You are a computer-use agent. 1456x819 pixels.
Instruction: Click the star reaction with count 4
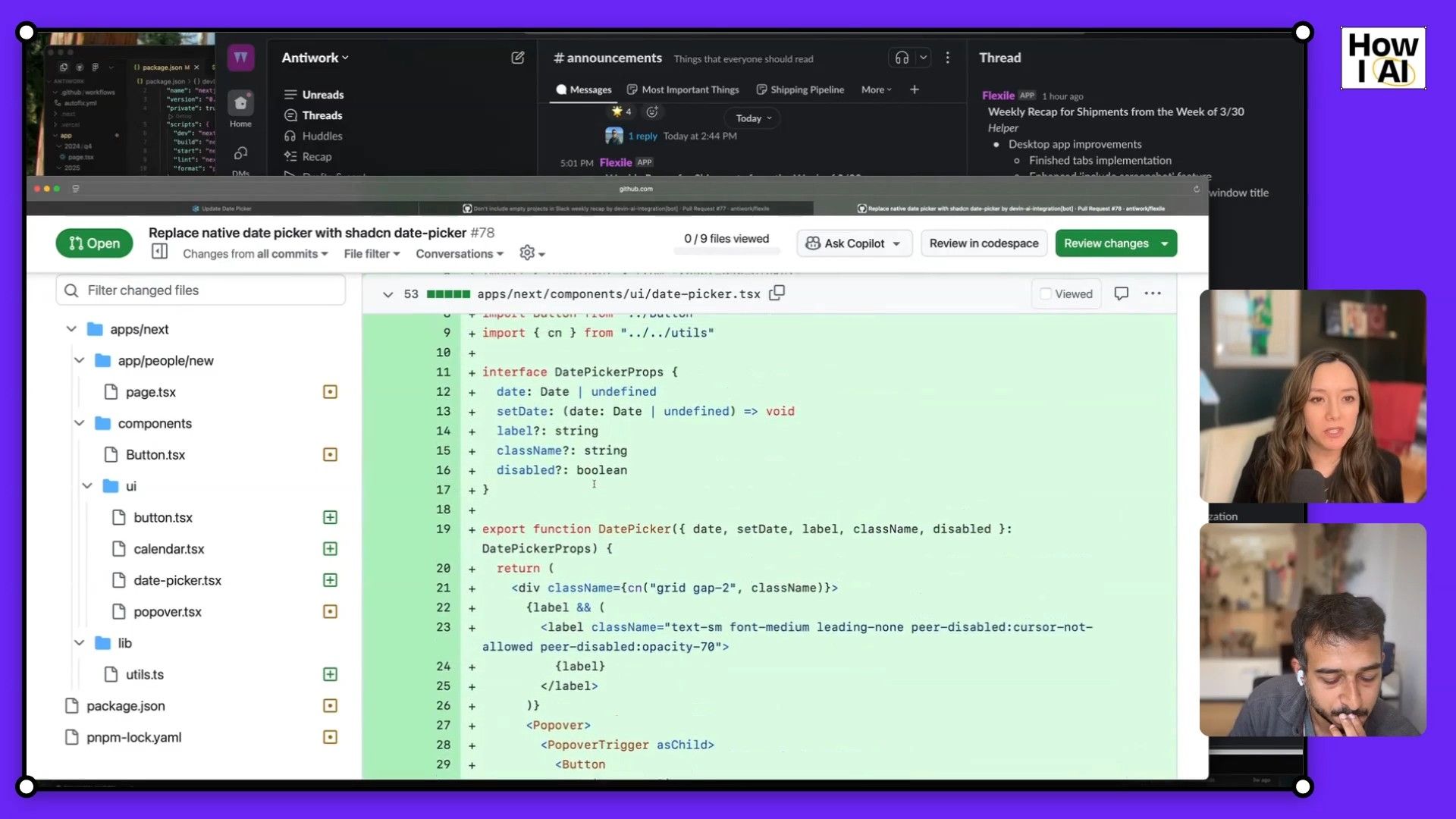coord(621,111)
